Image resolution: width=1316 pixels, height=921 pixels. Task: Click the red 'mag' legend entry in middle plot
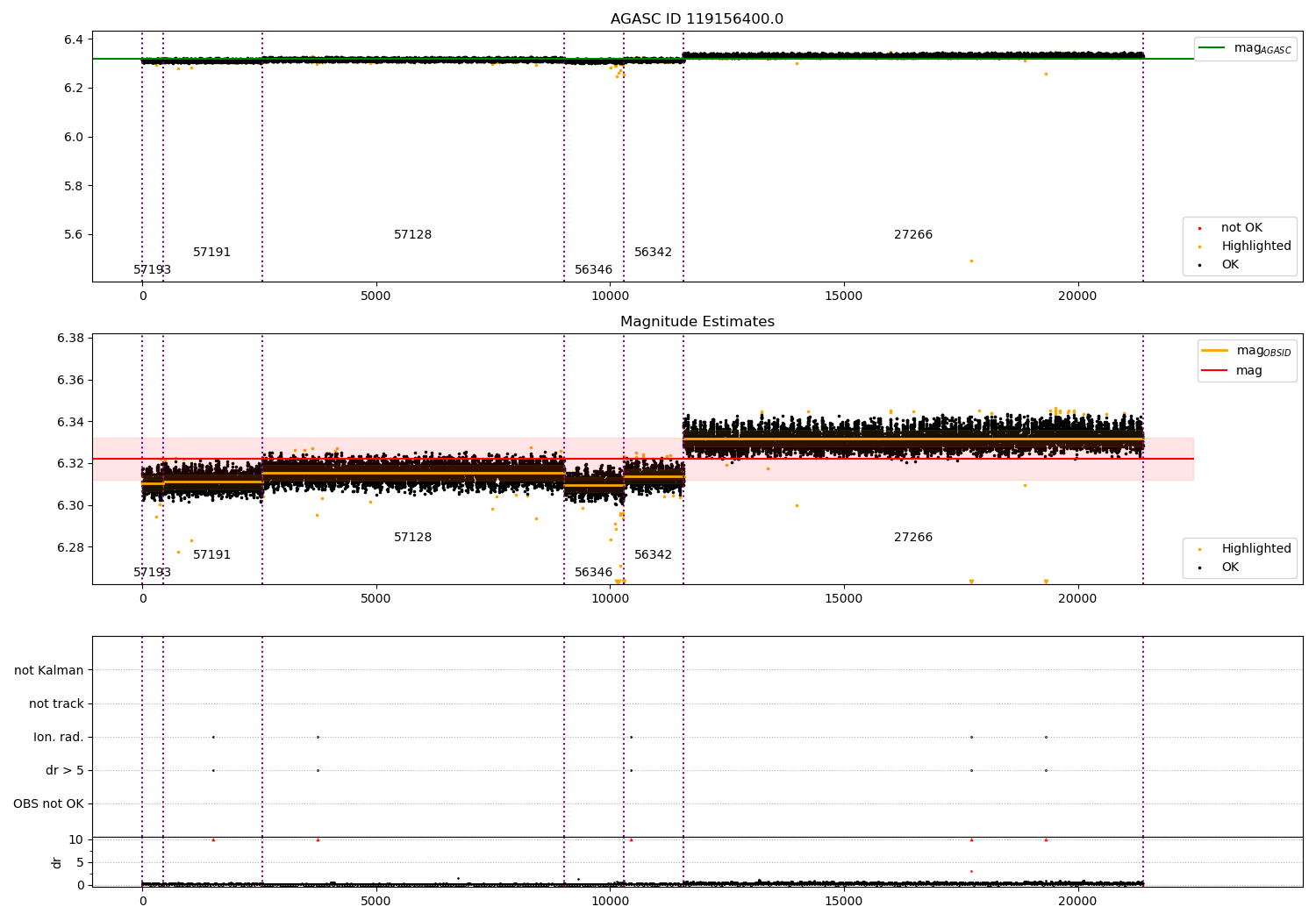(1232, 370)
